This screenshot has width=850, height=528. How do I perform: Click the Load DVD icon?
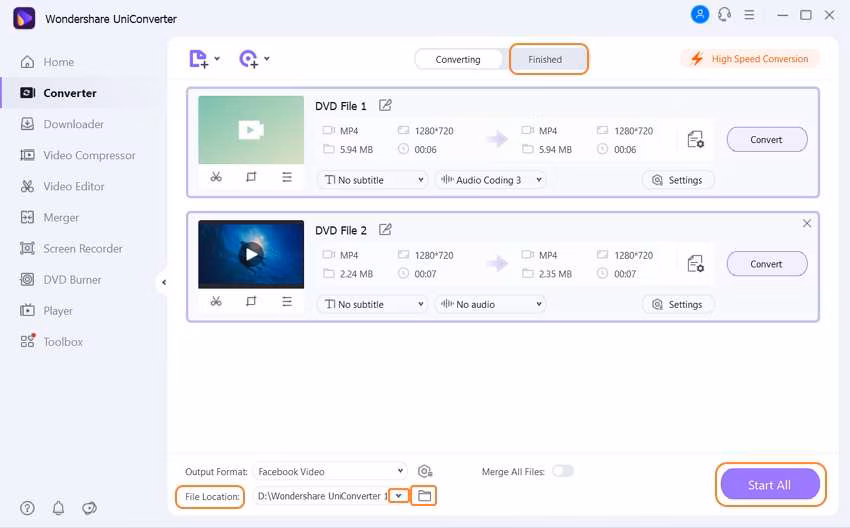click(x=248, y=59)
